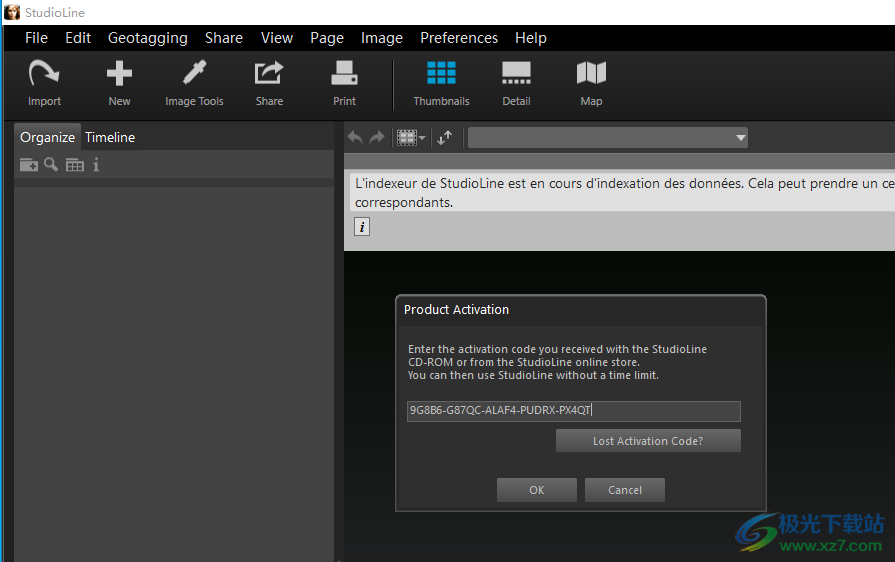Open the View menu
The height and width of the screenshot is (562, 895).
coord(277,38)
